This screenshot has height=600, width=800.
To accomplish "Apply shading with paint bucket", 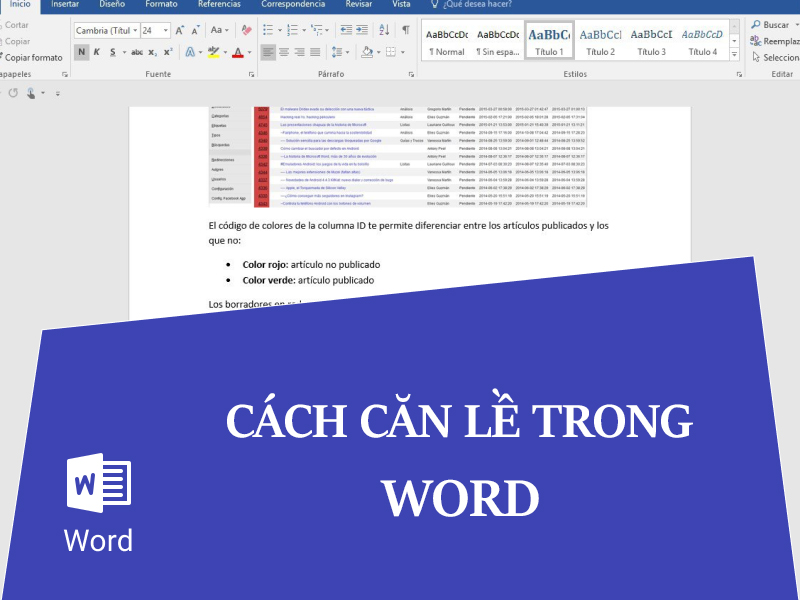I will pos(367,52).
